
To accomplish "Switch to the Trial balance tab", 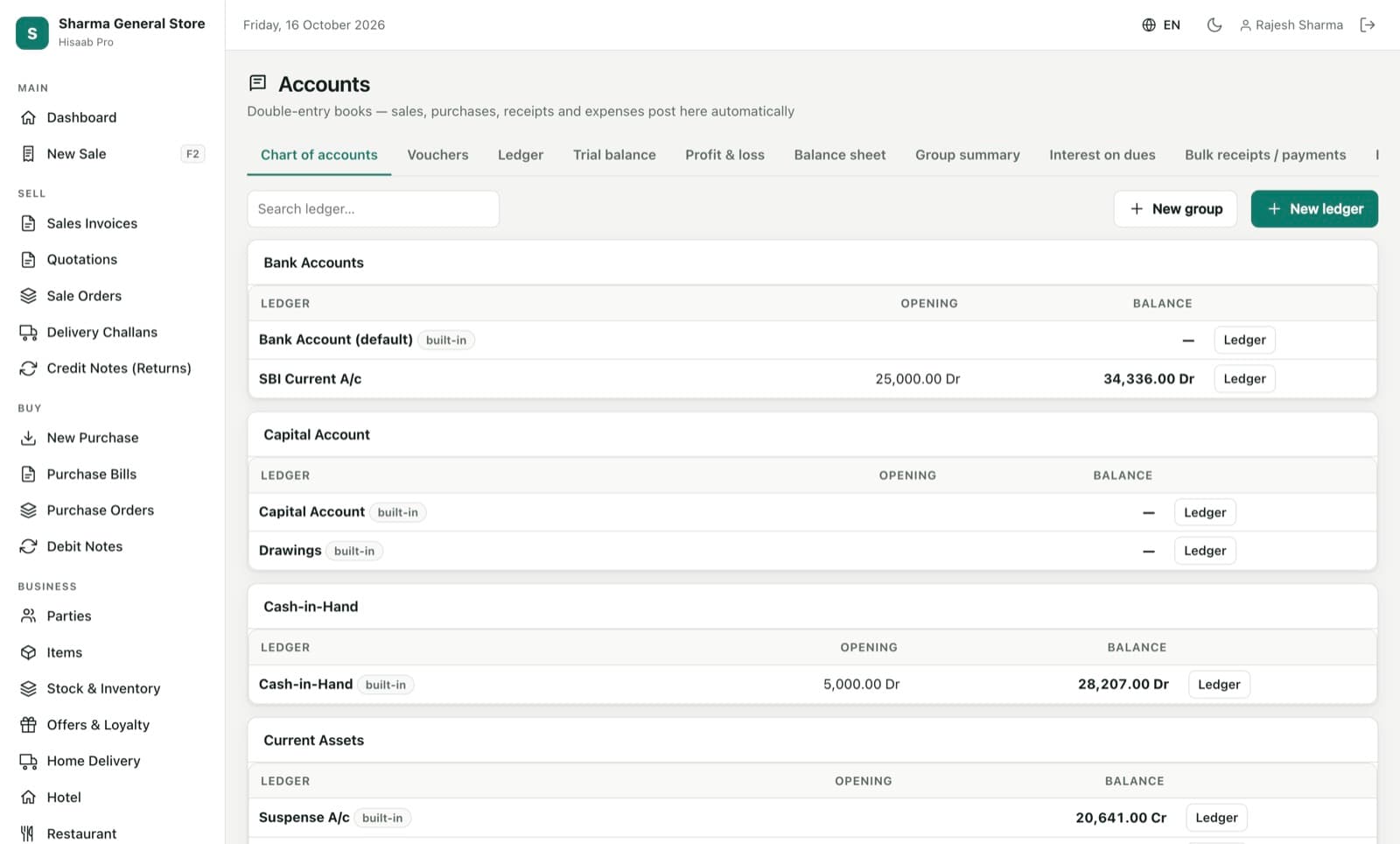I will tap(614, 155).
